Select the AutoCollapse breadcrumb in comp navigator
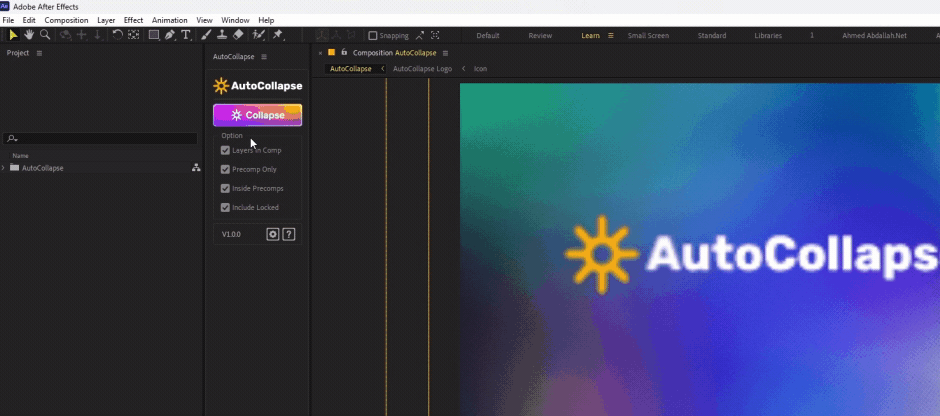The height and width of the screenshot is (416, 940). click(351, 69)
